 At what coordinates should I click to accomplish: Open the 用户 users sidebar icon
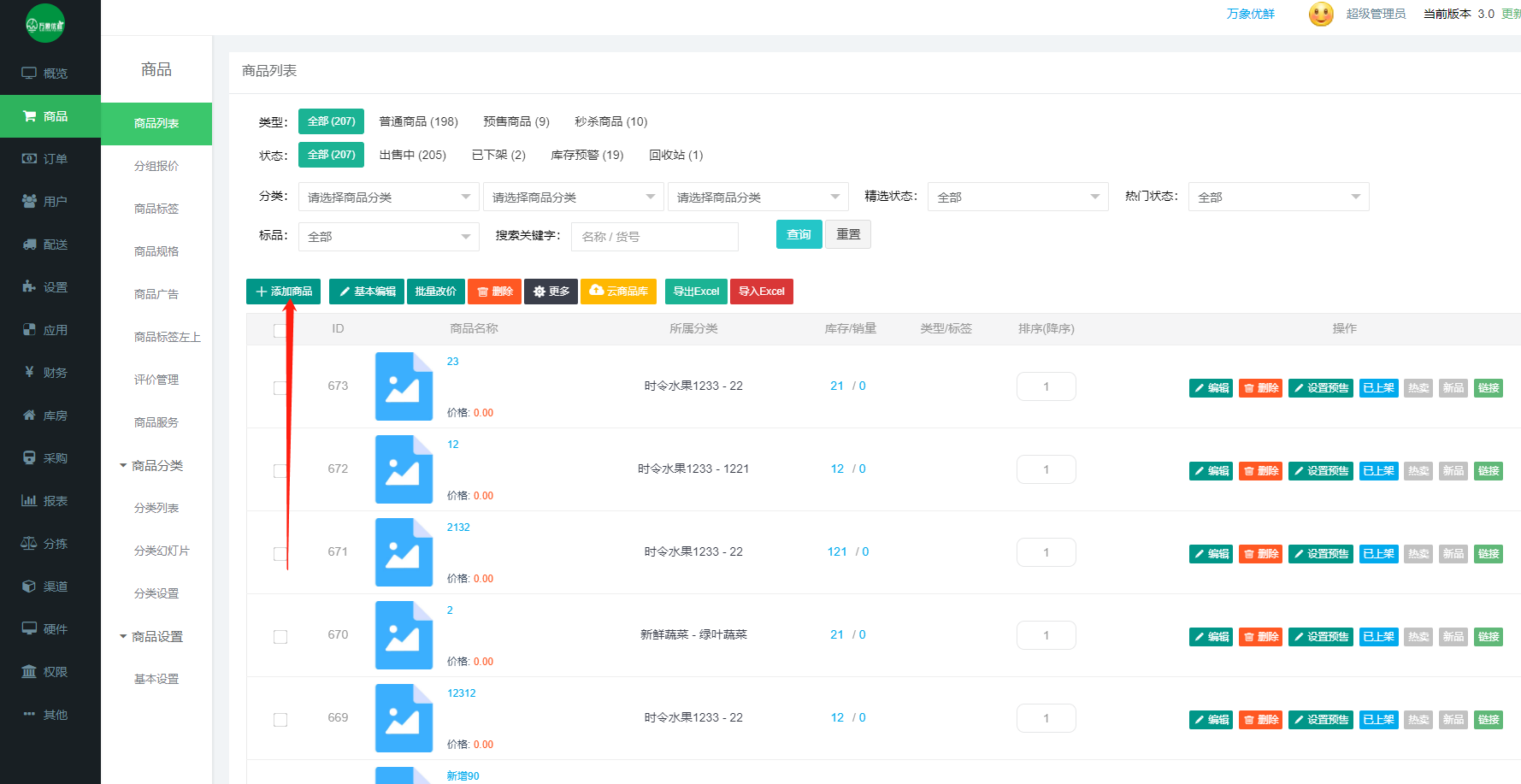29,202
